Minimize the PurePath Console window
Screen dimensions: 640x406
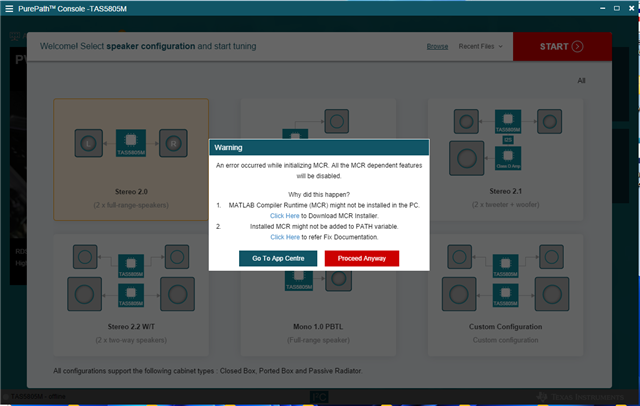coord(602,8)
